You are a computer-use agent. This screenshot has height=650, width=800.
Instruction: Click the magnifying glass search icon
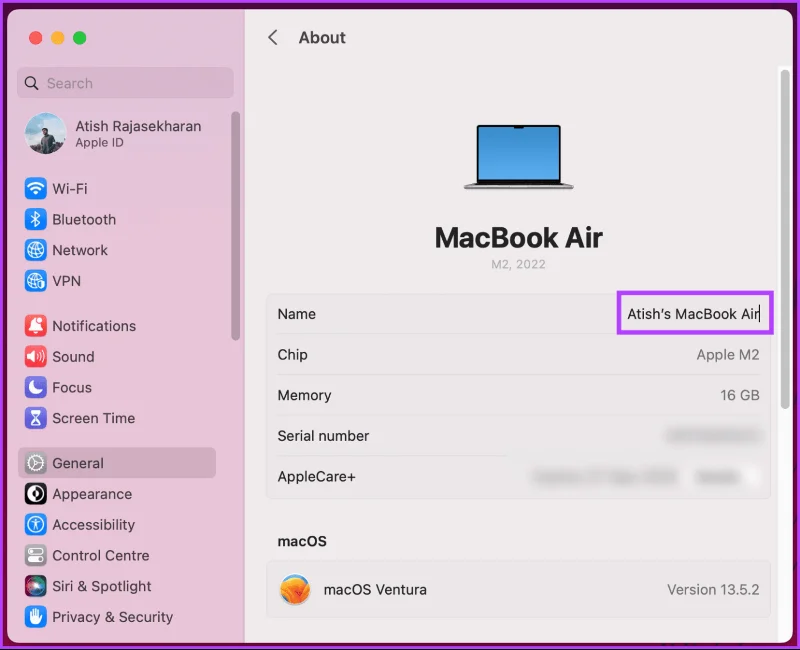click(x=32, y=83)
